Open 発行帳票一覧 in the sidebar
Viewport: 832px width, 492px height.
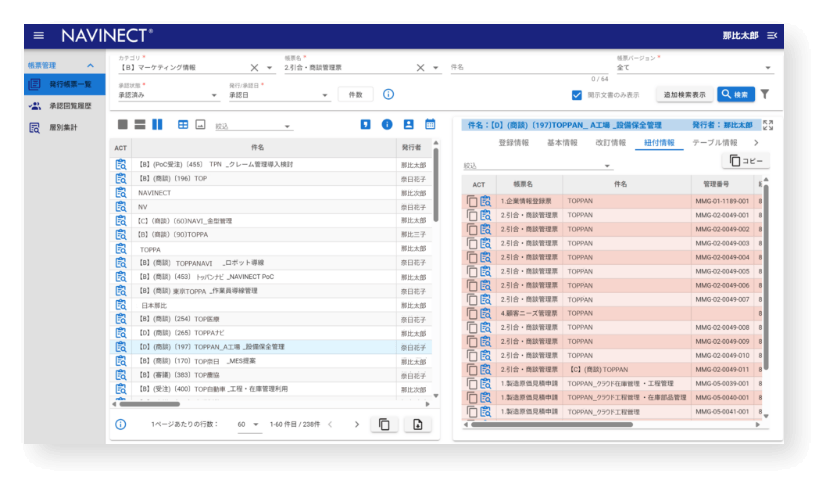tap(65, 84)
